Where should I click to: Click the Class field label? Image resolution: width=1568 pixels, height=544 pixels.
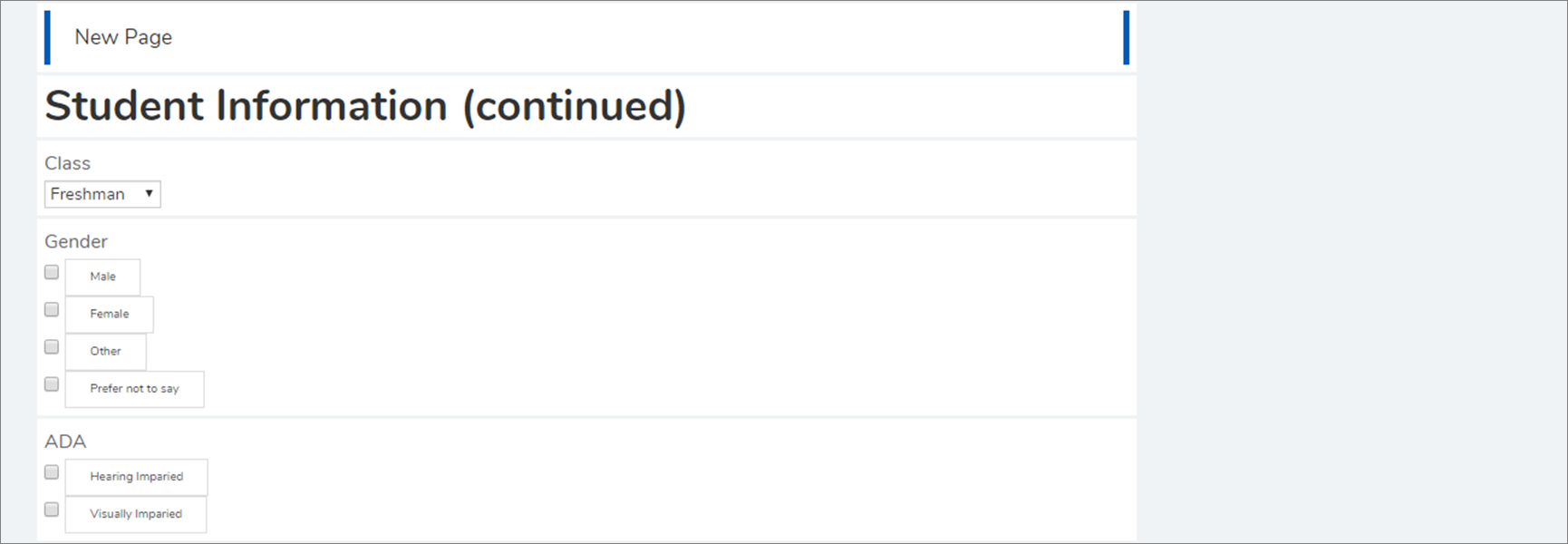pyautogui.click(x=68, y=163)
